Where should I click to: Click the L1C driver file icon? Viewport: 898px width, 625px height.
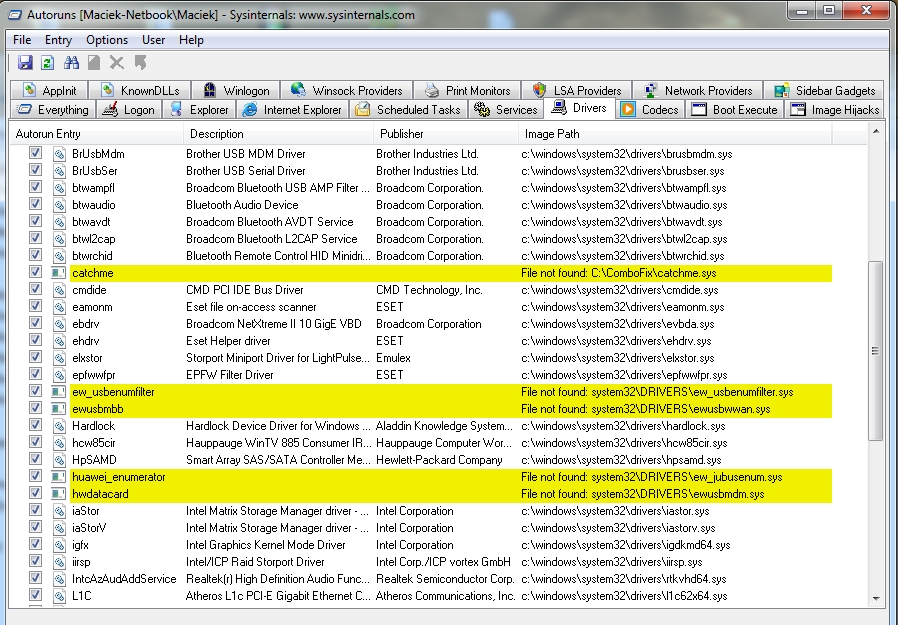[58, 596]
